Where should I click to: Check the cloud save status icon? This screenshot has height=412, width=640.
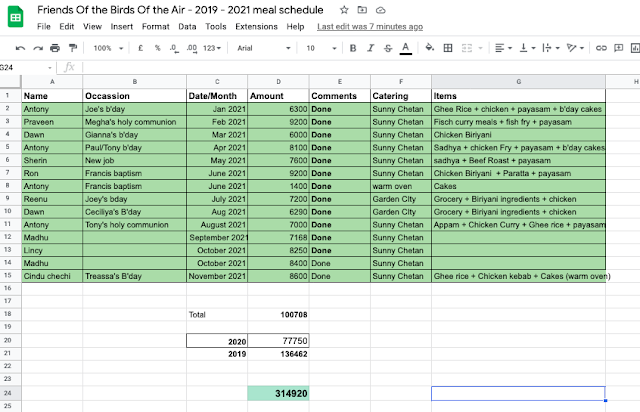[380, 10]
